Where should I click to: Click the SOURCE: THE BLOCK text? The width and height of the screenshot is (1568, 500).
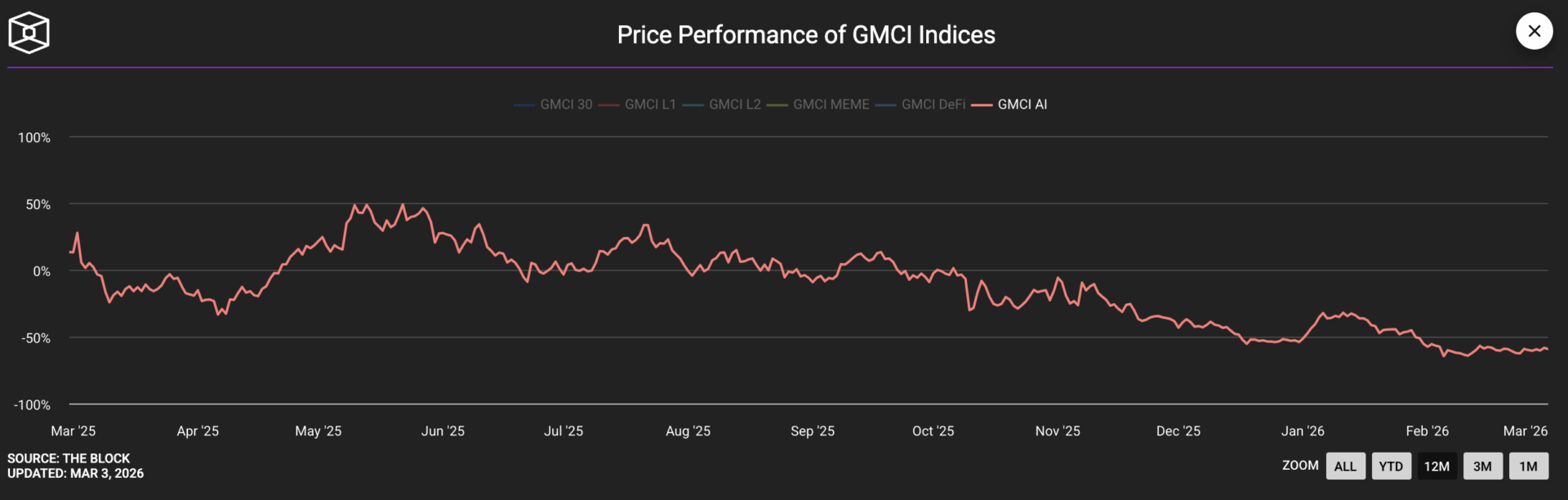pos(69,458)
